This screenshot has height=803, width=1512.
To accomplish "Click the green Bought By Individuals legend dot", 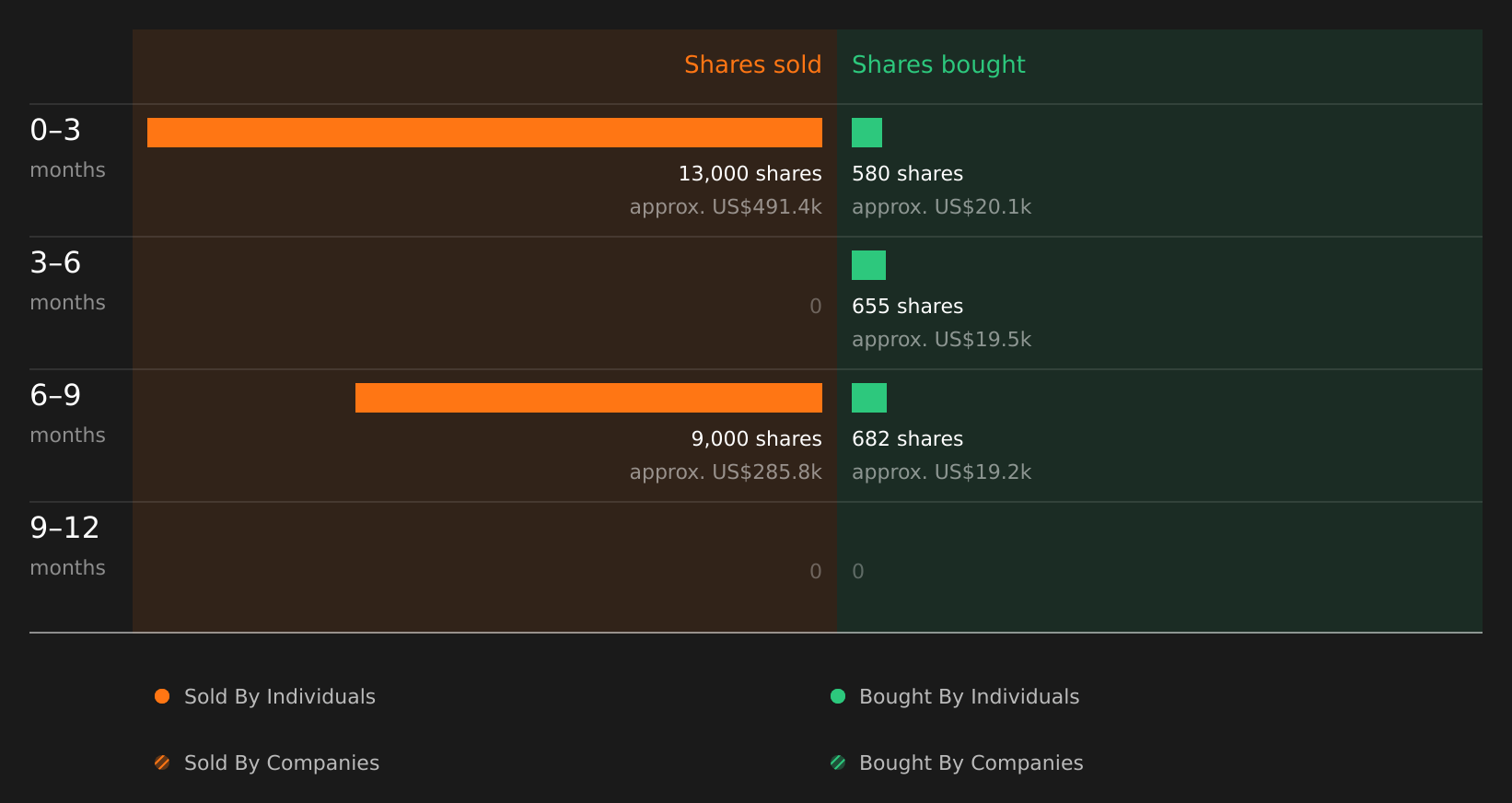I will point(838,696).
